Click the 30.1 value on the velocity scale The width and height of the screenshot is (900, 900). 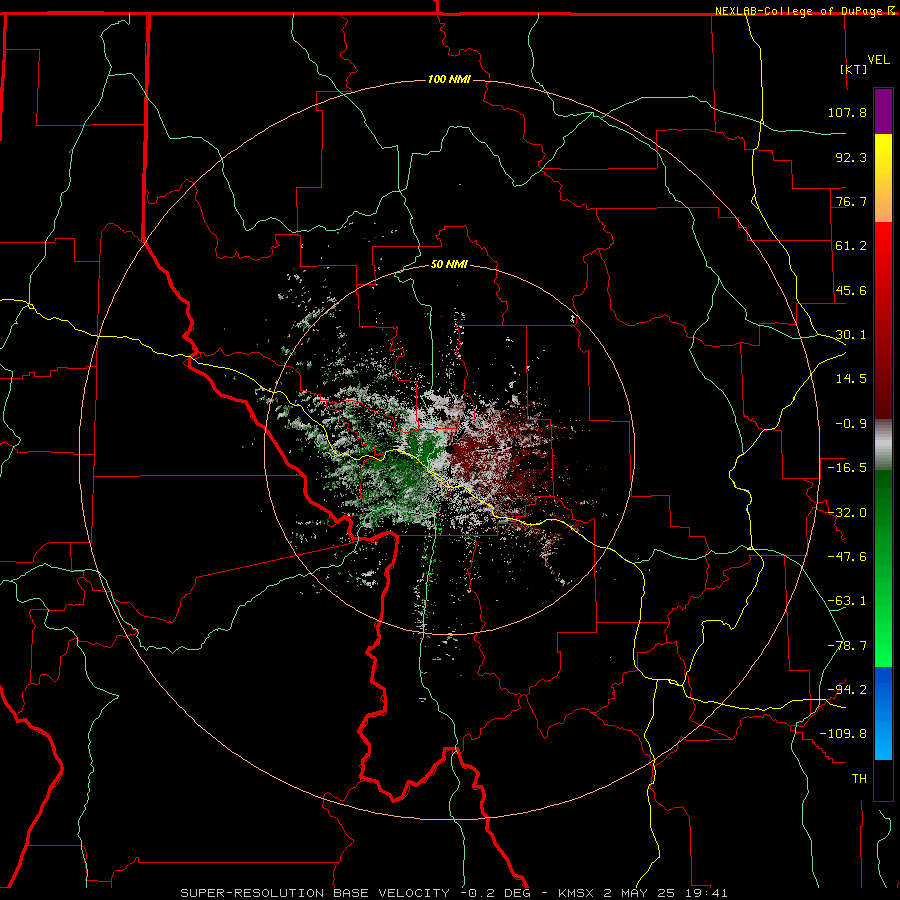[x=851, y=335]
